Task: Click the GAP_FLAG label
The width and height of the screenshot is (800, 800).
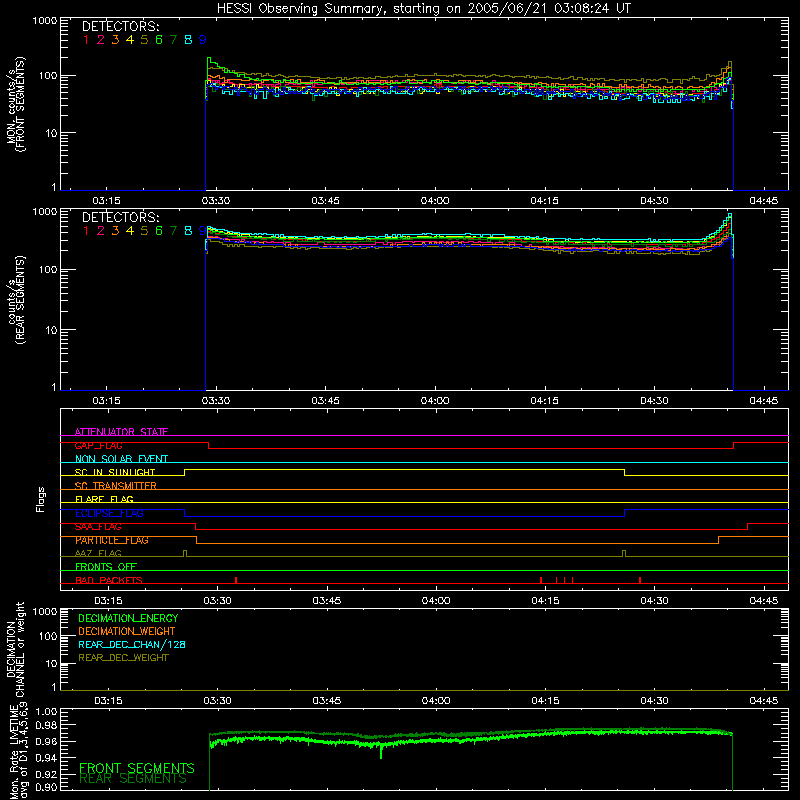Action: click(98, 445)
